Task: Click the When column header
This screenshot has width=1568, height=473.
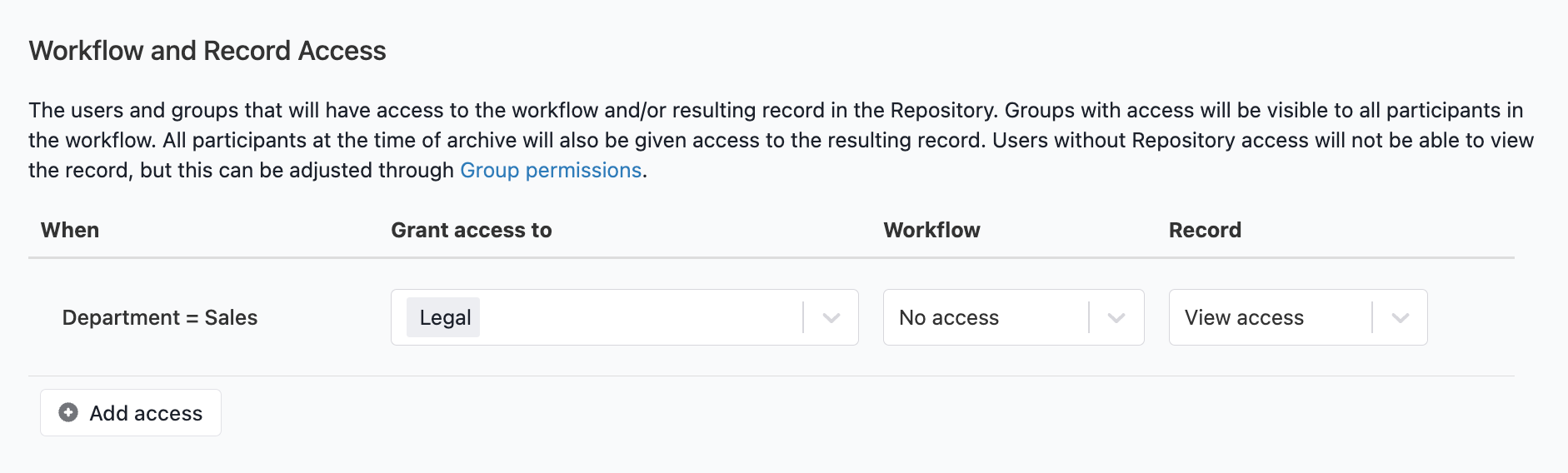Action: point(70,230)
